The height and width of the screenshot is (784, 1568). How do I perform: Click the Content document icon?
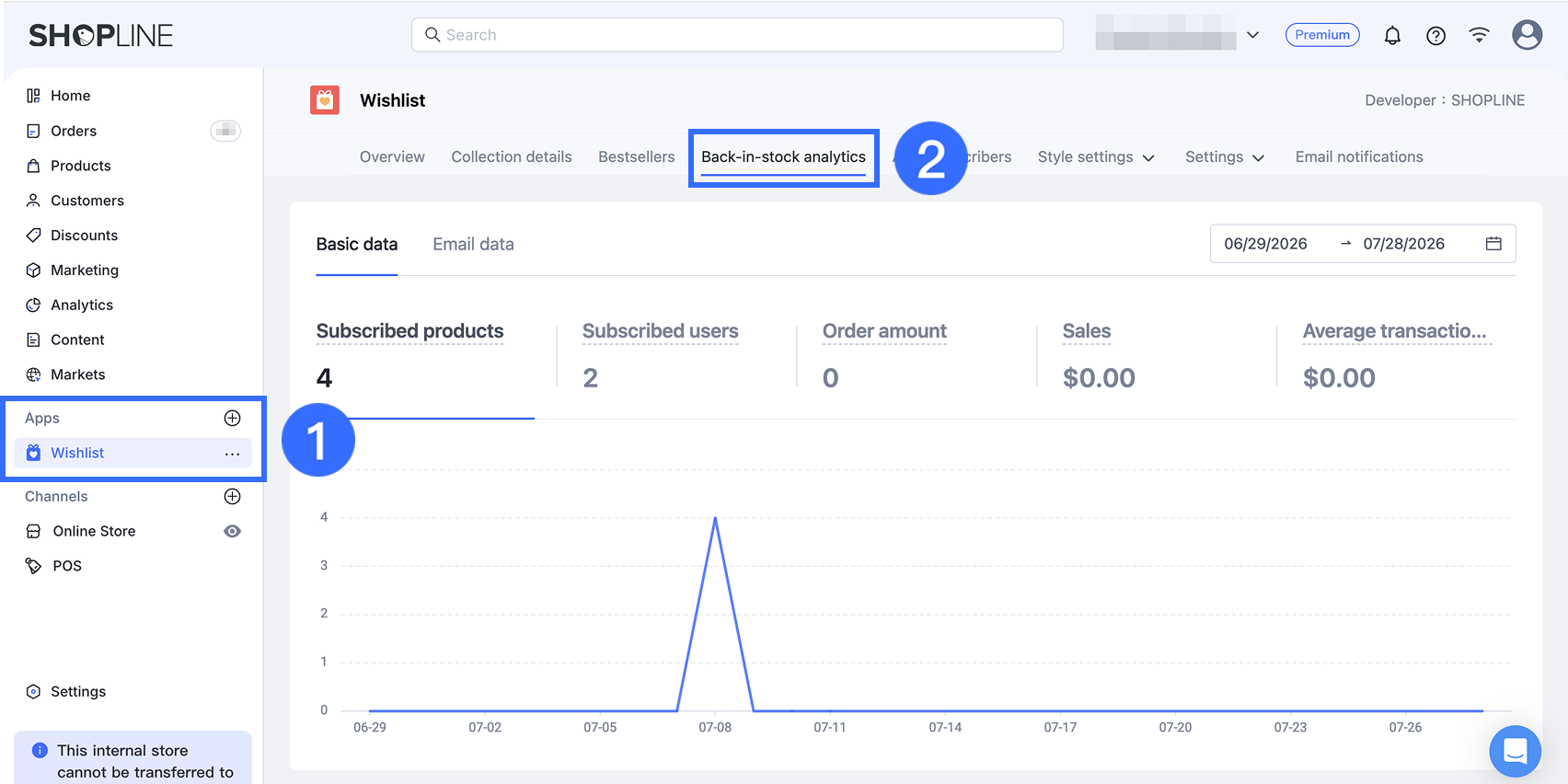tap(33, 340)
